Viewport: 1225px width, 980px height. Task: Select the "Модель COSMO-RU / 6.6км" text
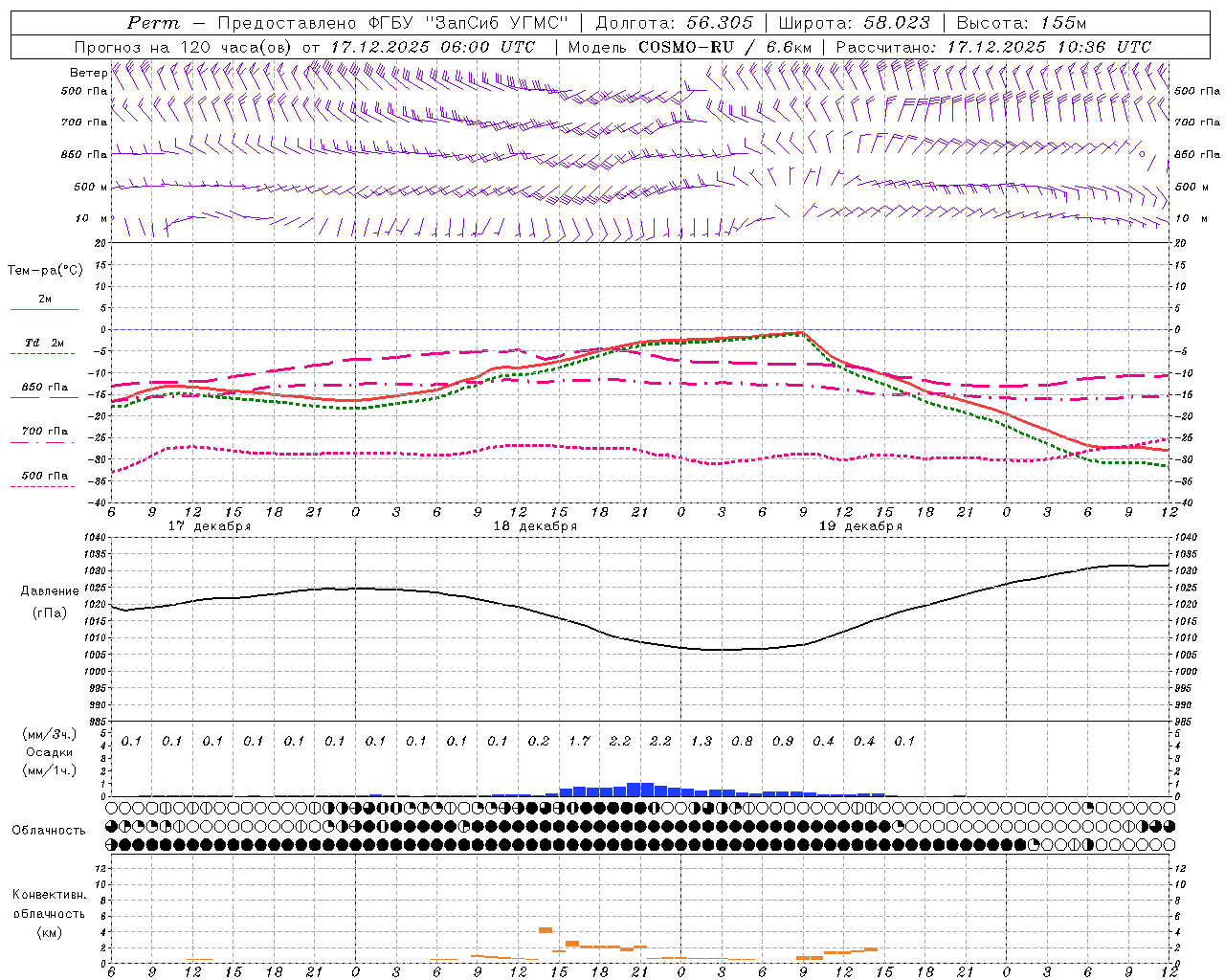point(689,47)
